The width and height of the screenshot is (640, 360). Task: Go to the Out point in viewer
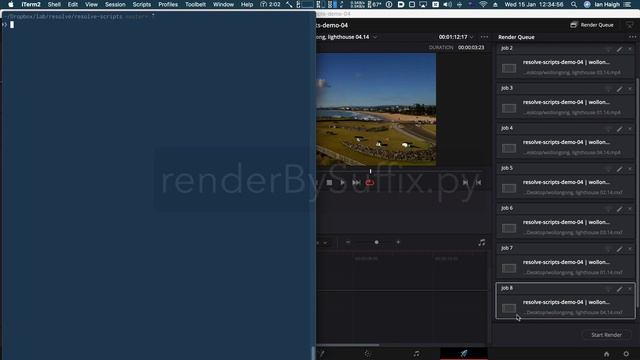[x=478, y=182]
